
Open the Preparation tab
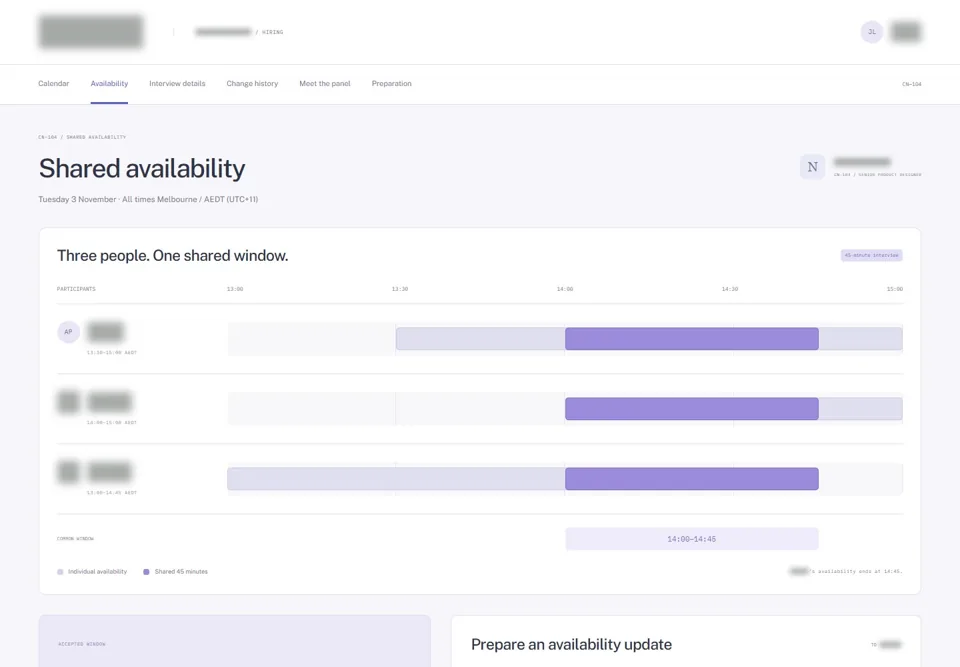(x=391, y=83)
